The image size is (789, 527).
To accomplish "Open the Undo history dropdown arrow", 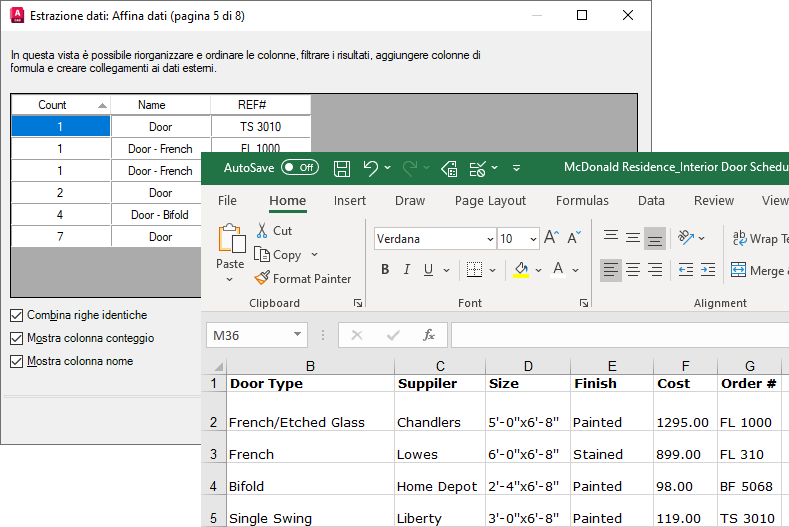I will tap(387, 168).
